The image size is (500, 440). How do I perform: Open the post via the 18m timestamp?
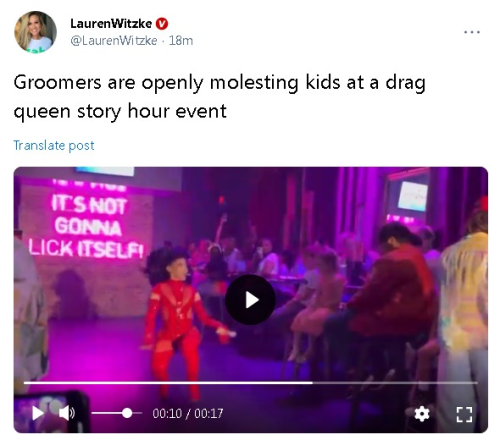click(181, 41)
